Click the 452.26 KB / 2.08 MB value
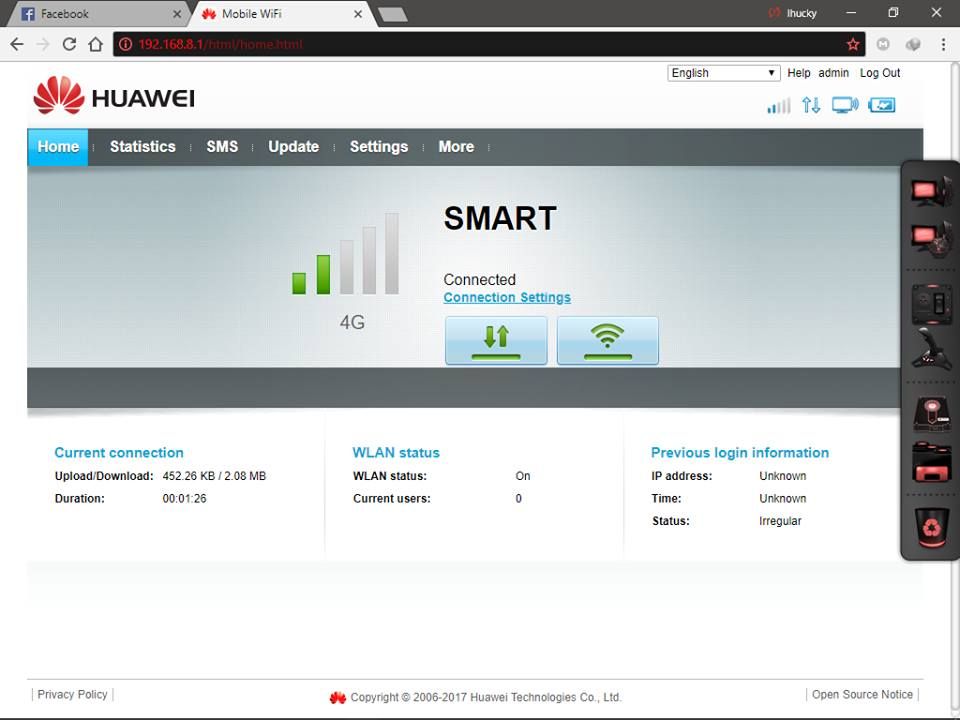This screenshot has height=720, width=960. click(214, 476)
